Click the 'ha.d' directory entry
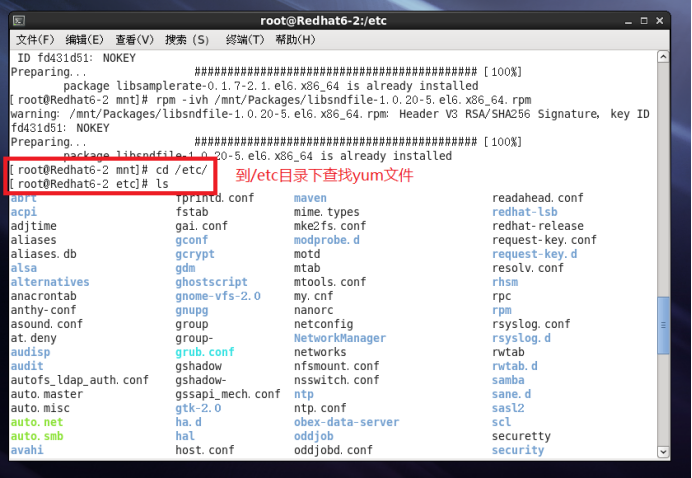This screenshot has width=692, height=478. point(188,422)
